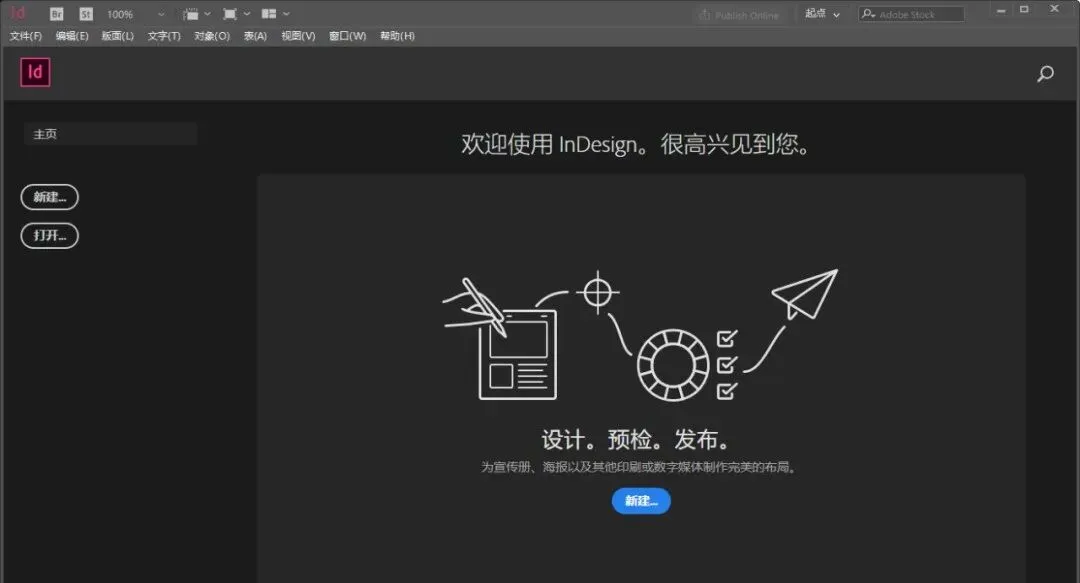Viewport: 1080px width, 583px height.
Task: Click the Publish Online button
Action: coord(739,14)
